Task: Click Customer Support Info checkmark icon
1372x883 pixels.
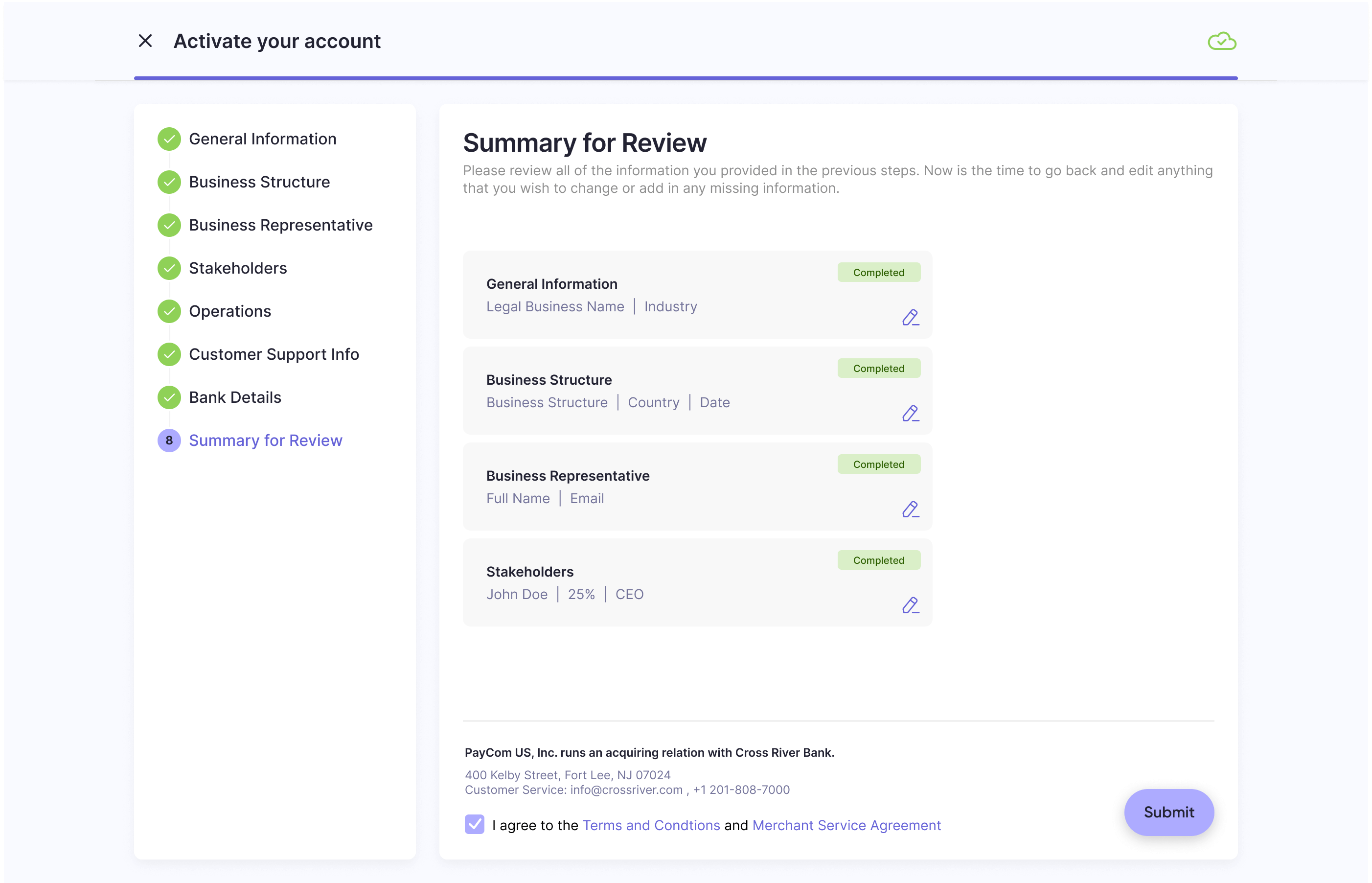Action: (169, 354)
